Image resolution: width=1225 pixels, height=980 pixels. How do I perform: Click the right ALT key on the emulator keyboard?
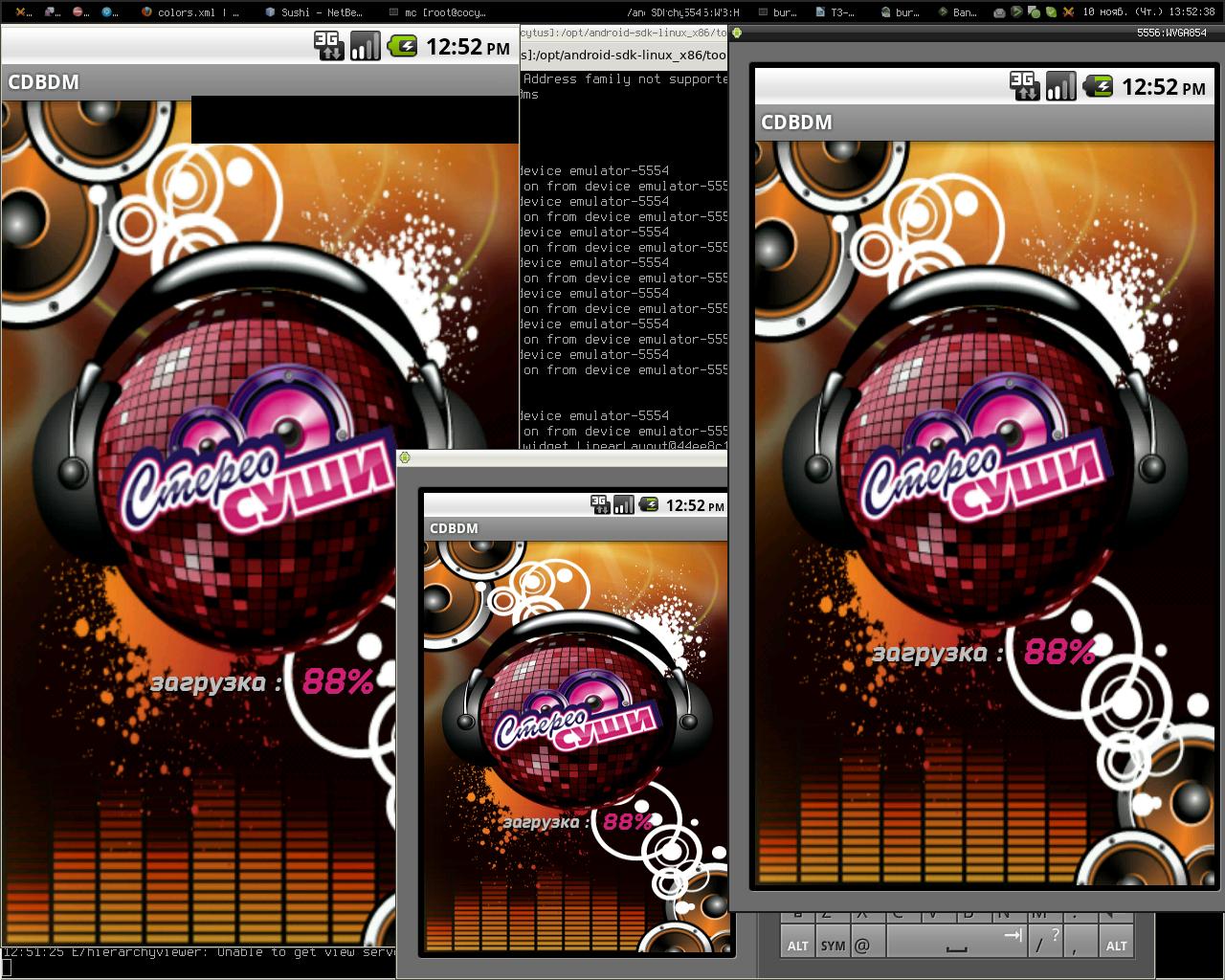point(1116,942)
